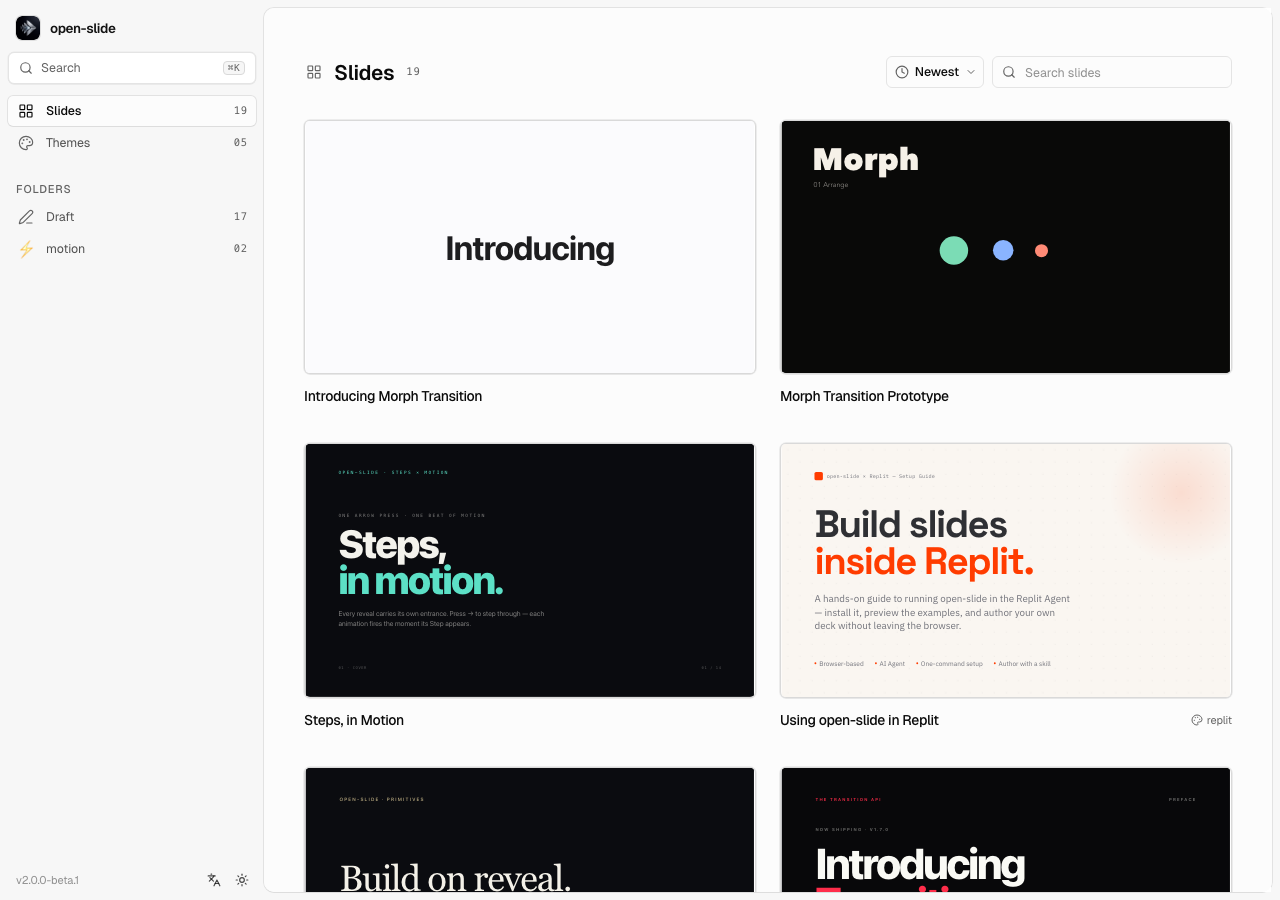Screen dimensions: 1280x900
Task: Click the magnifier icon in sidebar Search
Action: click(26, 68)
